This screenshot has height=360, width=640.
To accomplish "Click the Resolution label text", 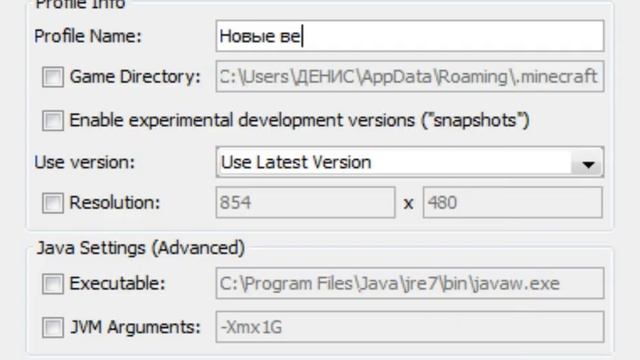I will (115, 202).
